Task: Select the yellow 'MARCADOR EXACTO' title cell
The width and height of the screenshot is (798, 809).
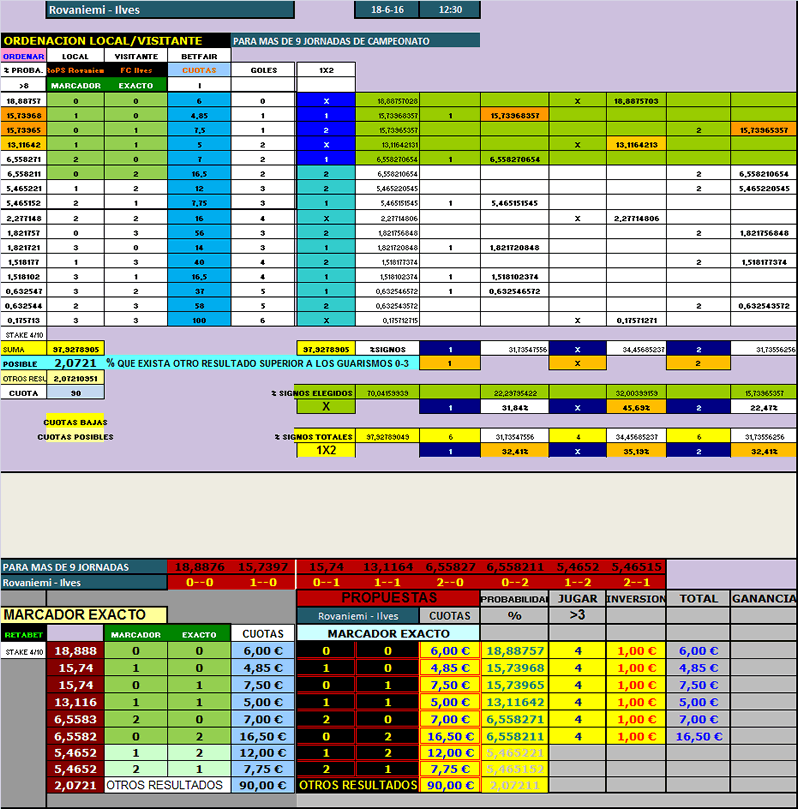Action: coord(84,614)
